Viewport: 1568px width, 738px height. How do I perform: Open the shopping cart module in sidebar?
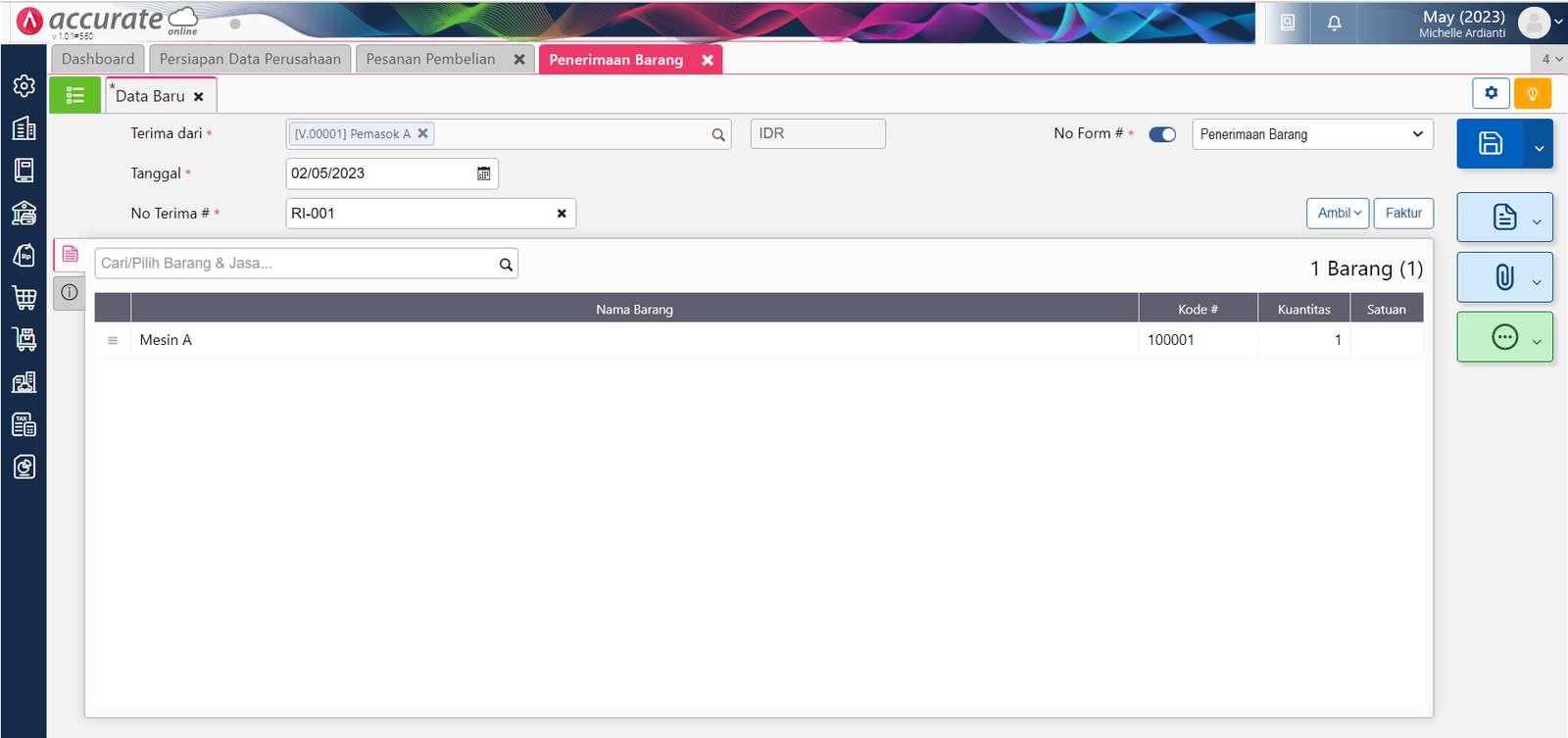[24, 297]
